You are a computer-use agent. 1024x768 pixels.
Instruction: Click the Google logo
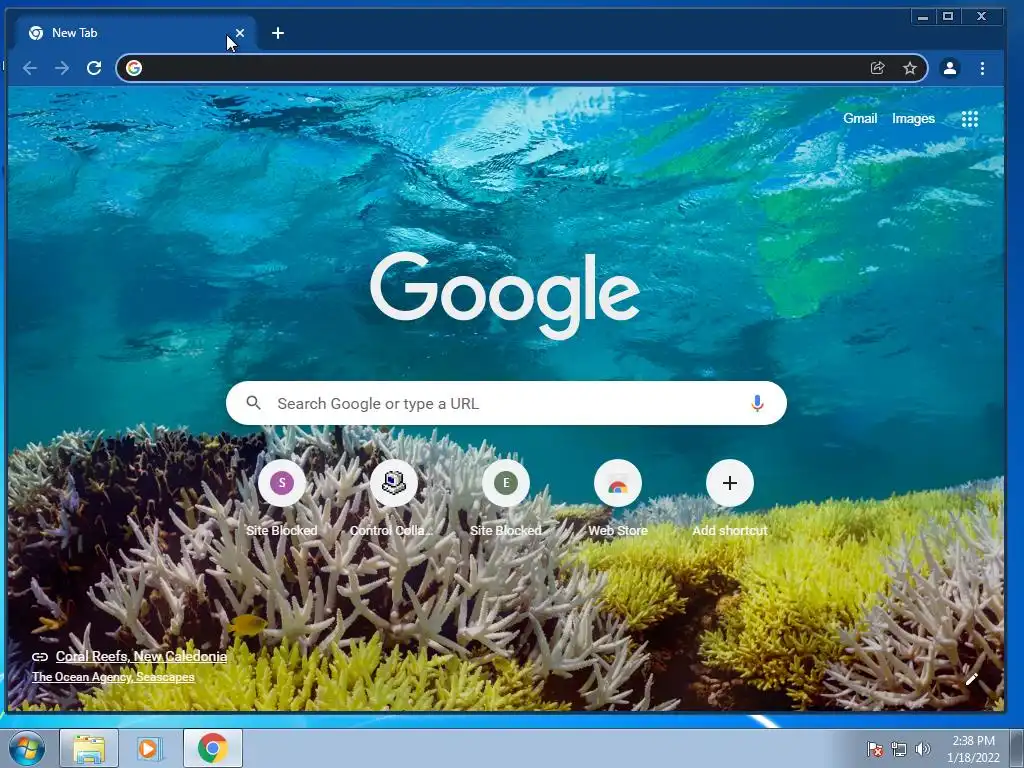pyautogui.click(x=505, y=295)
